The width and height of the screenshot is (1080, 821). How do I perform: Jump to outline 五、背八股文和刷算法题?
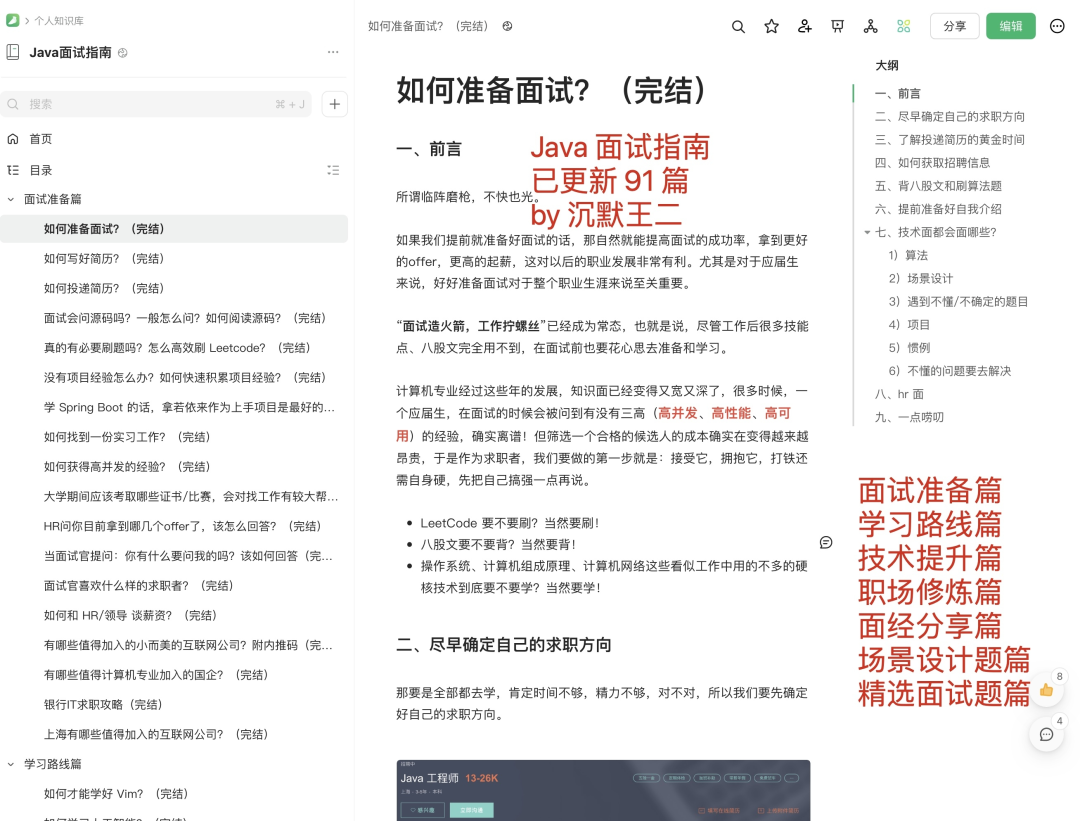pos(938,186)
